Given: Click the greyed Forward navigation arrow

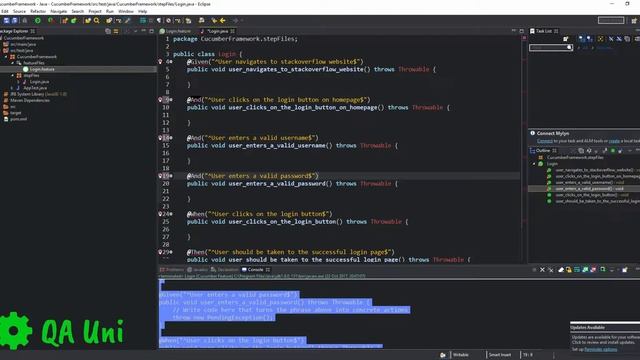Looking at the screenshot, I should tap(236, 20).
